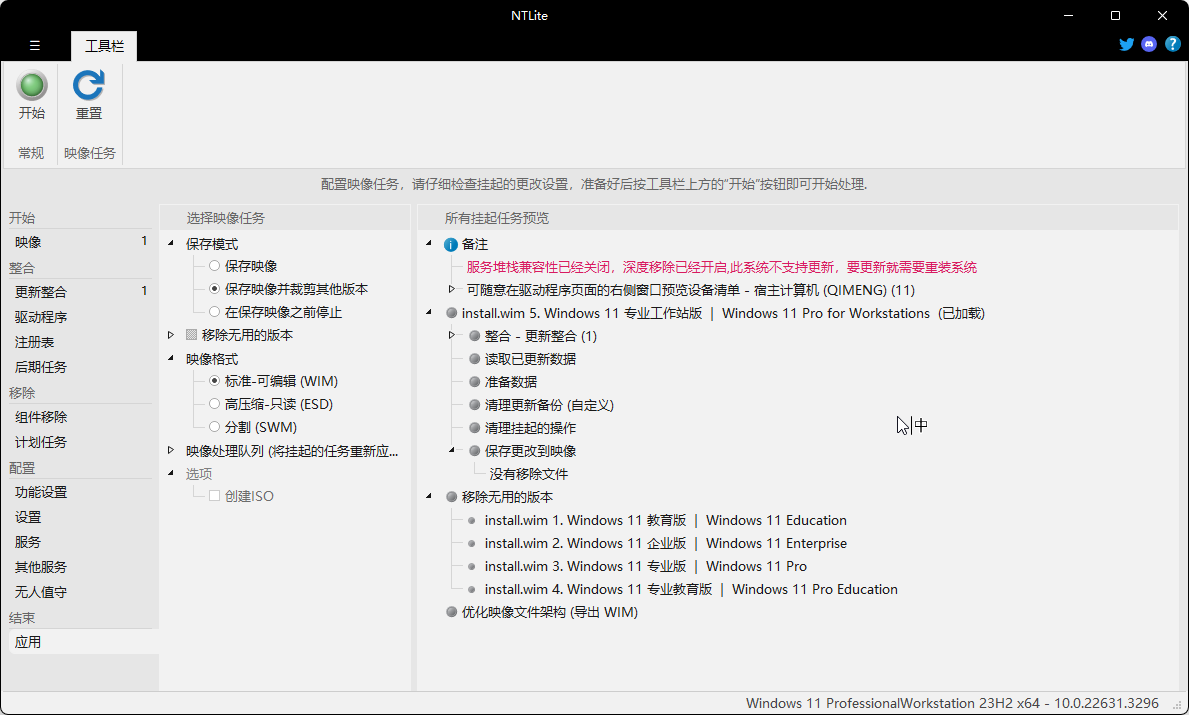Collapse the 保存更改到映像 node
Viewport: 1189px width, 715px height.
click(451, 450)
